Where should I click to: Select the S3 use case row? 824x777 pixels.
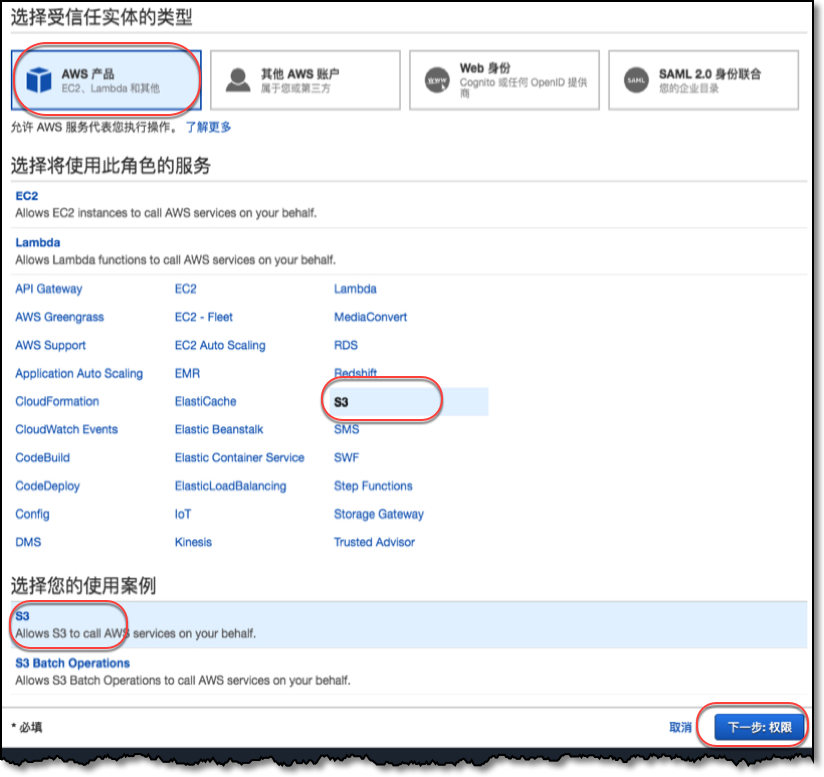pos(409,625)
